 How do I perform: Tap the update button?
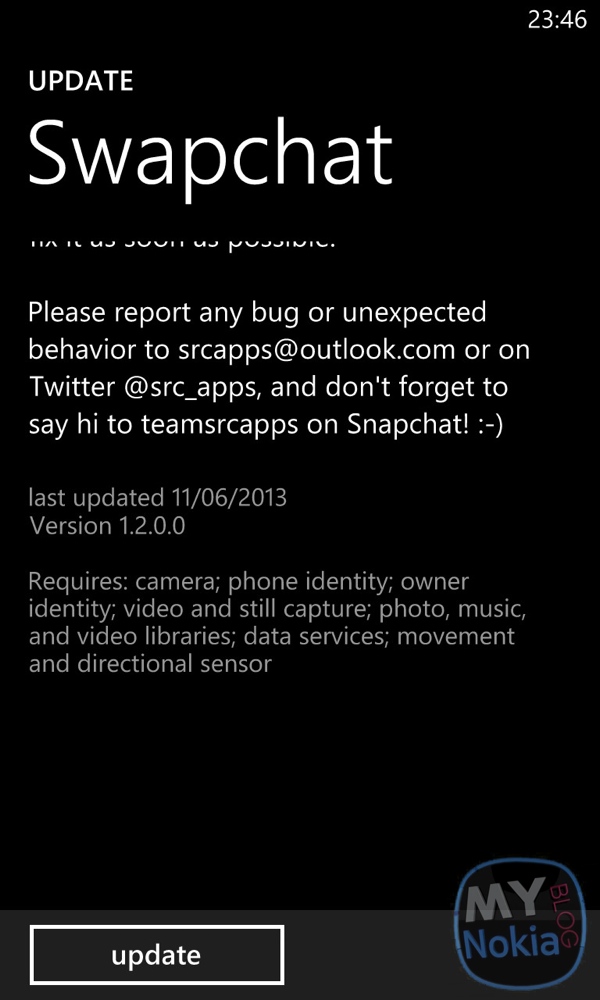click(157, 955)
